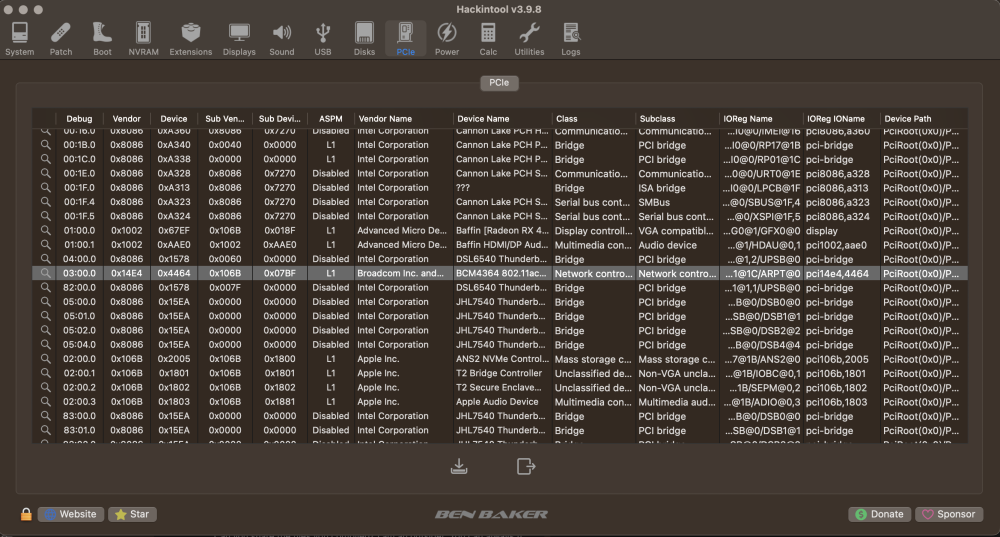1000x537 pixels.
Task: Click the Sponsor button
Action: (x=949, y=514)
